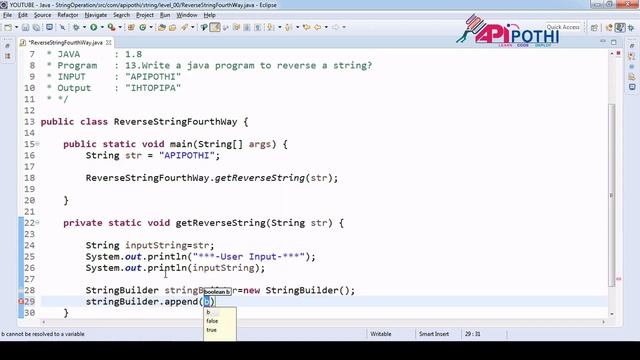
Task: Open the New Java Class dropdown arrow
Action: click(151, 27)
